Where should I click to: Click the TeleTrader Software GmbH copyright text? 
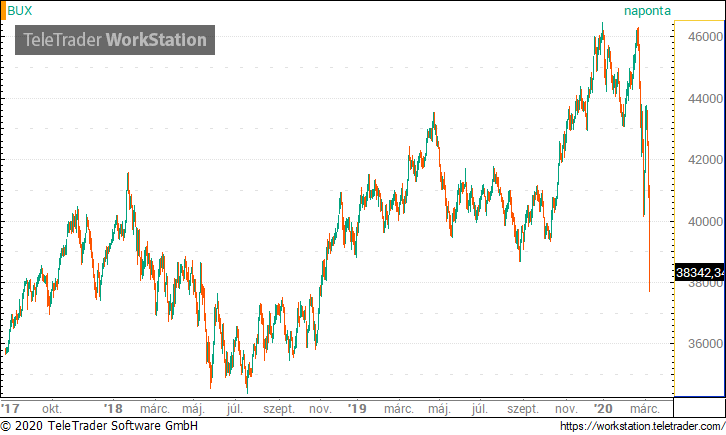99,426
